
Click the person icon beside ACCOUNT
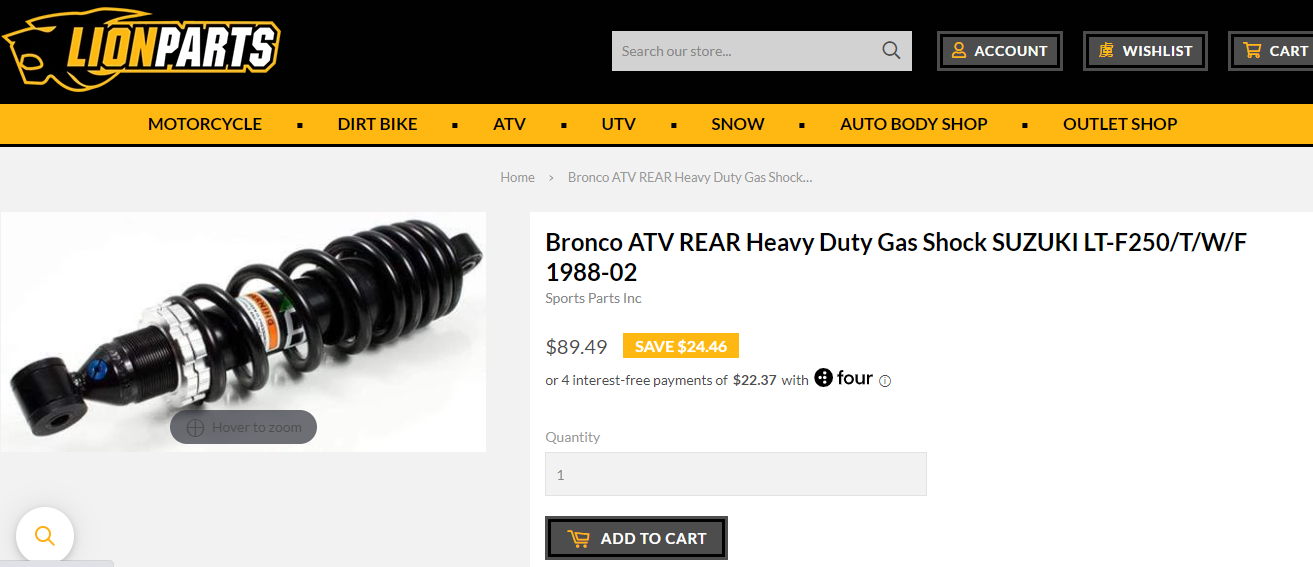tap(959, 50)
